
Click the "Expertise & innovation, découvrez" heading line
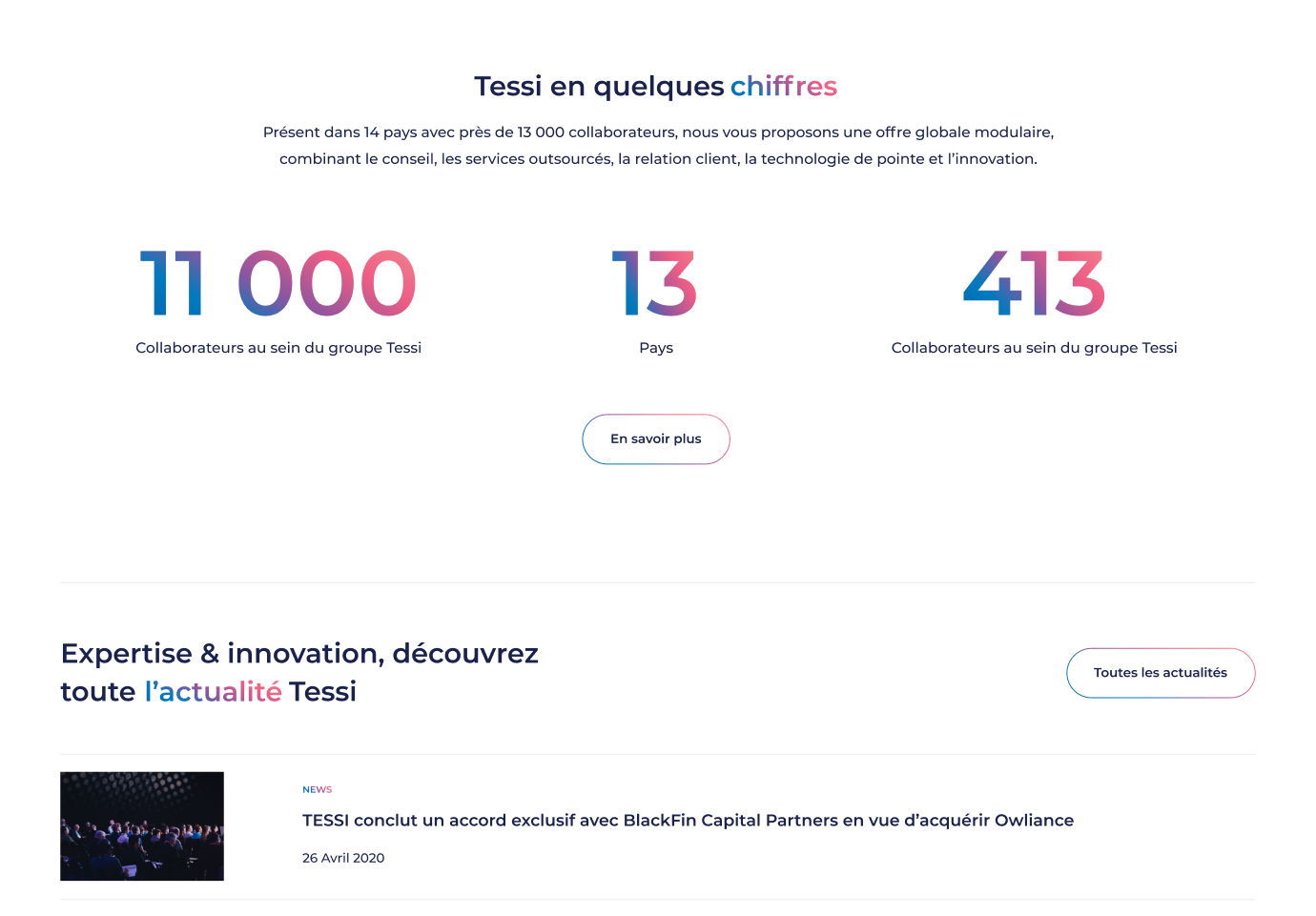[299, 654]
